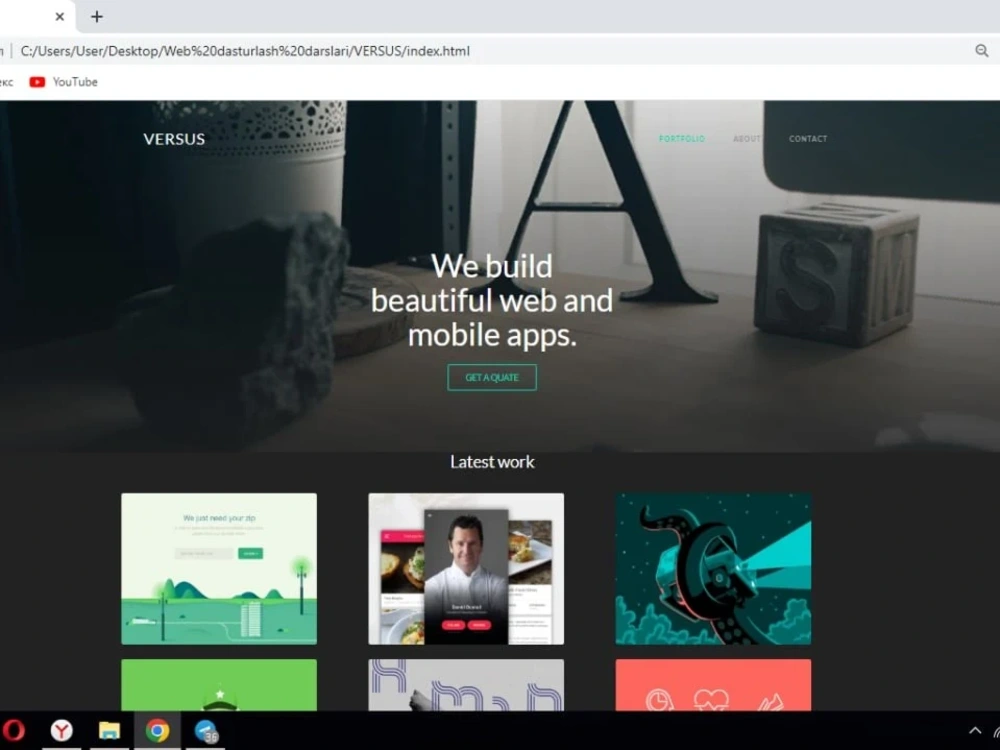
Task: Select the chef food app portfolio thumbnail
Action: click(466, 568)
